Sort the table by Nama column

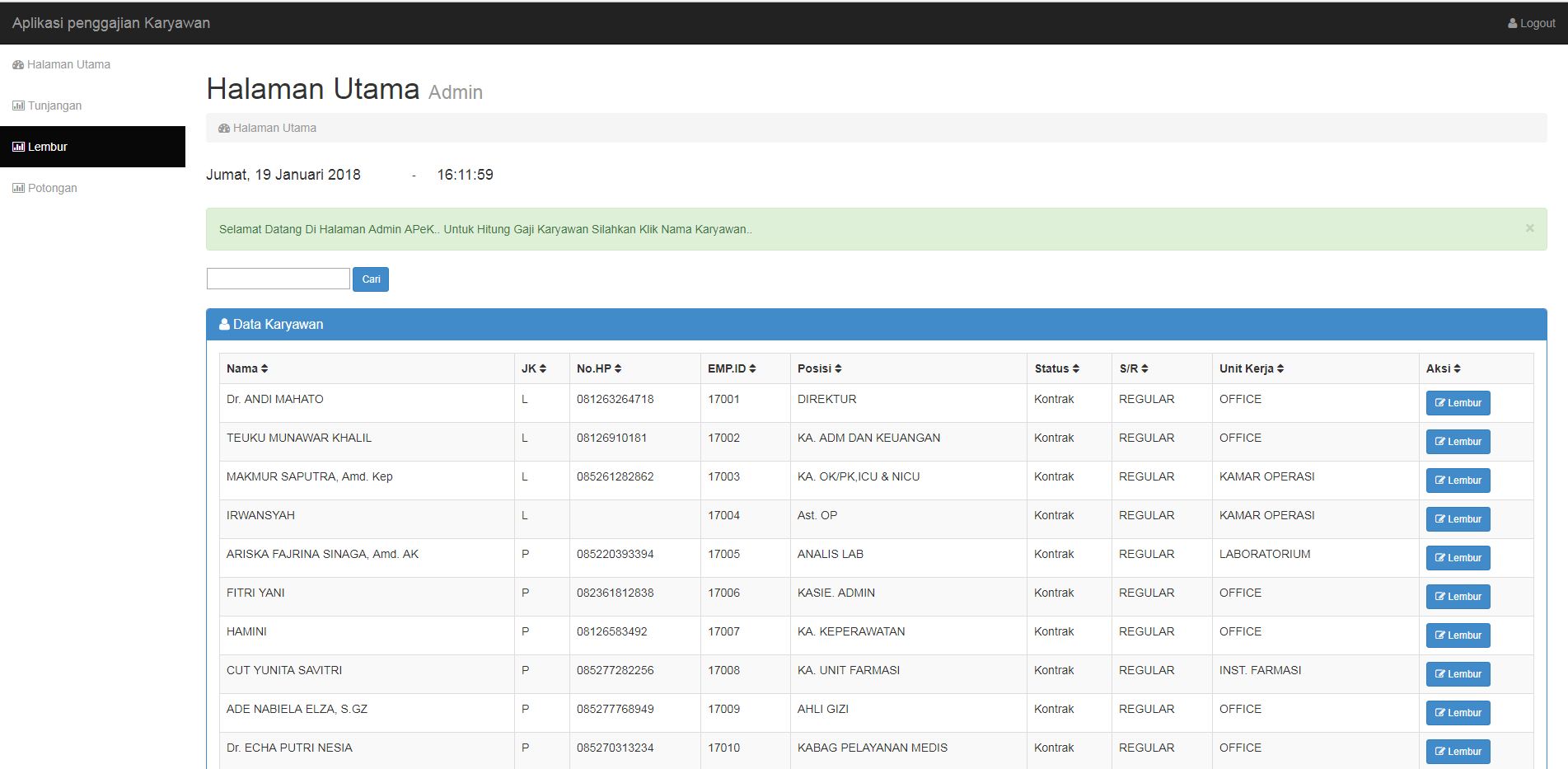pos(247,368)
